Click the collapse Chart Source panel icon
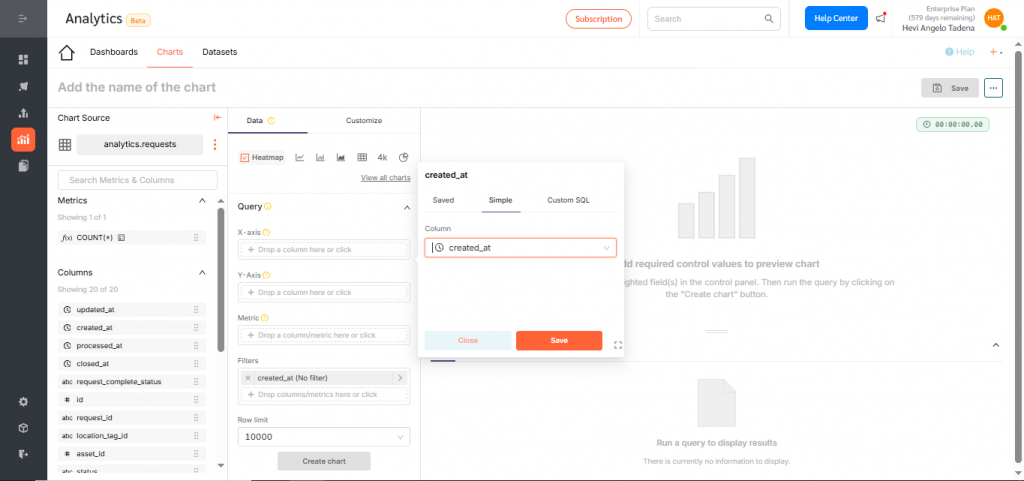Screen dimensions: 1024x481 [217, 118]
